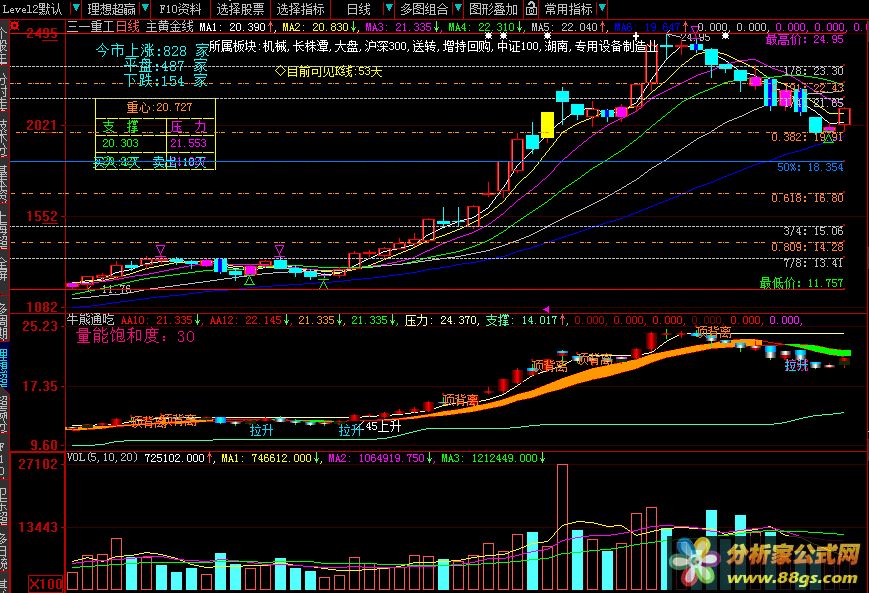Click the 选择股票 toolbar button
Image resolution: width=869 pixels, height=593 pixels.
click(x=241, y=9)
